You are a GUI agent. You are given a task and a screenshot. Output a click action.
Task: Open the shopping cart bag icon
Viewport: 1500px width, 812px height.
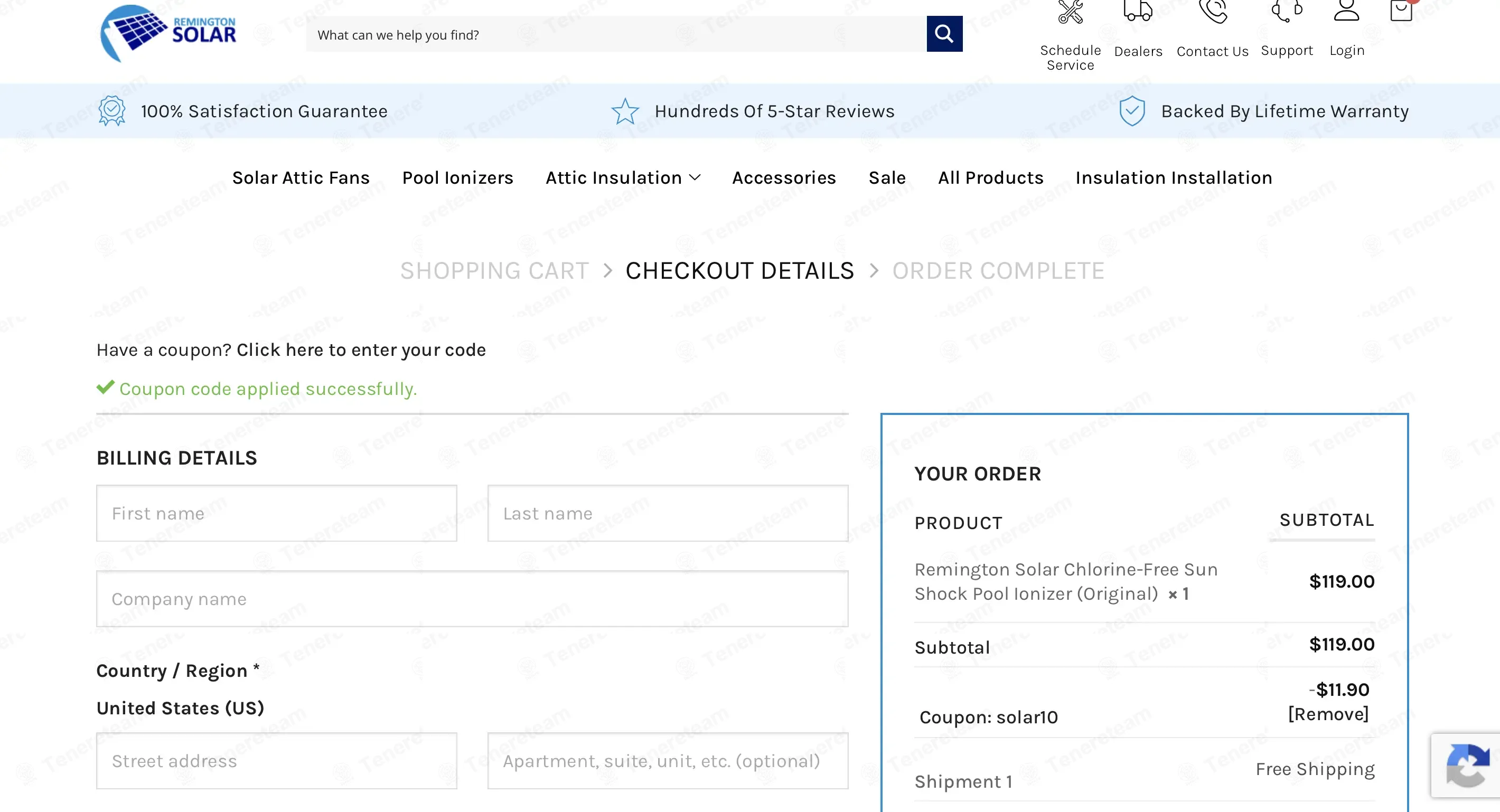click(x=1402, y=11)
